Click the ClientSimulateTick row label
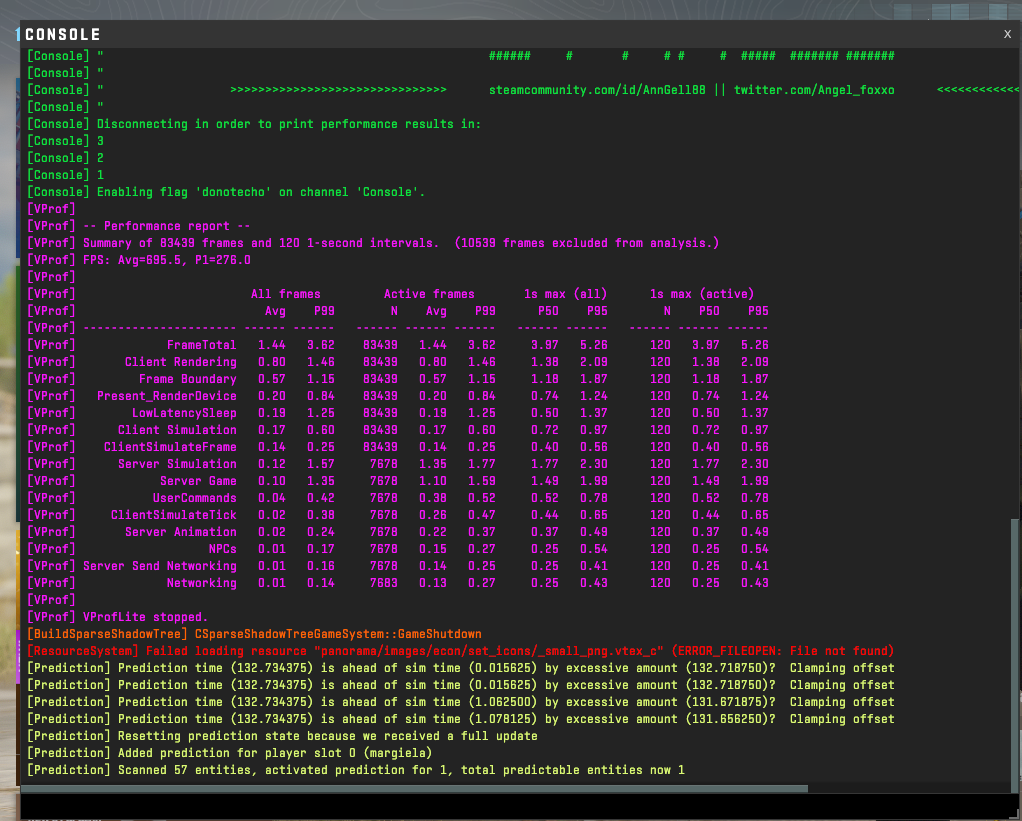Screen dimensions: 1022x821 [x=173, y=515]
